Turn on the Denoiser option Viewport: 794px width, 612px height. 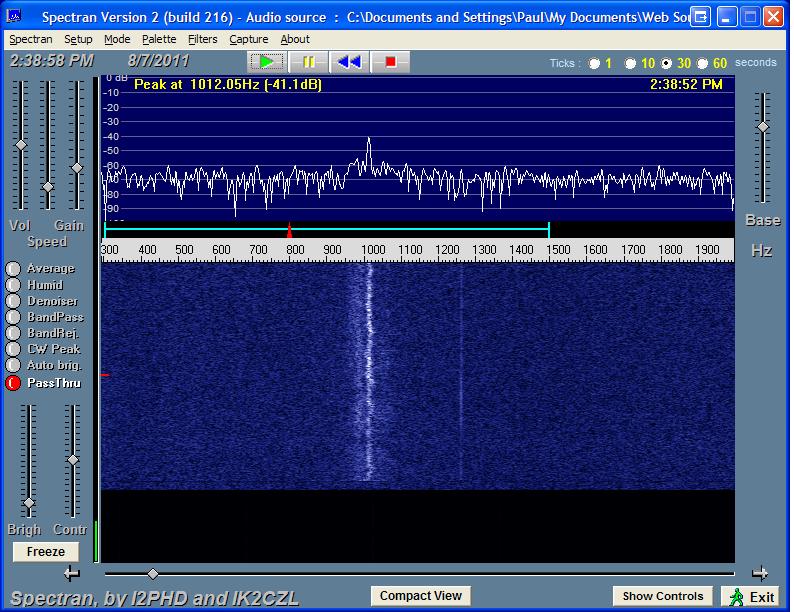(13, 301)
